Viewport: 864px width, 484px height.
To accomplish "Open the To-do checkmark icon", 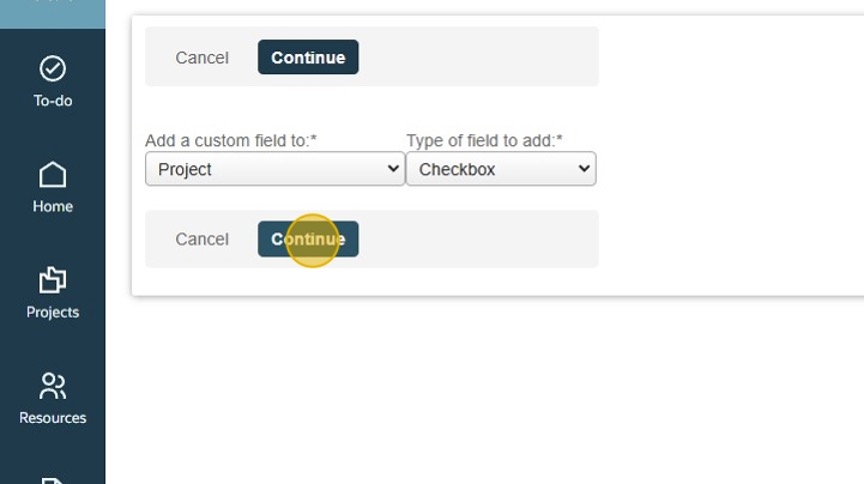I will coord(52,68).
